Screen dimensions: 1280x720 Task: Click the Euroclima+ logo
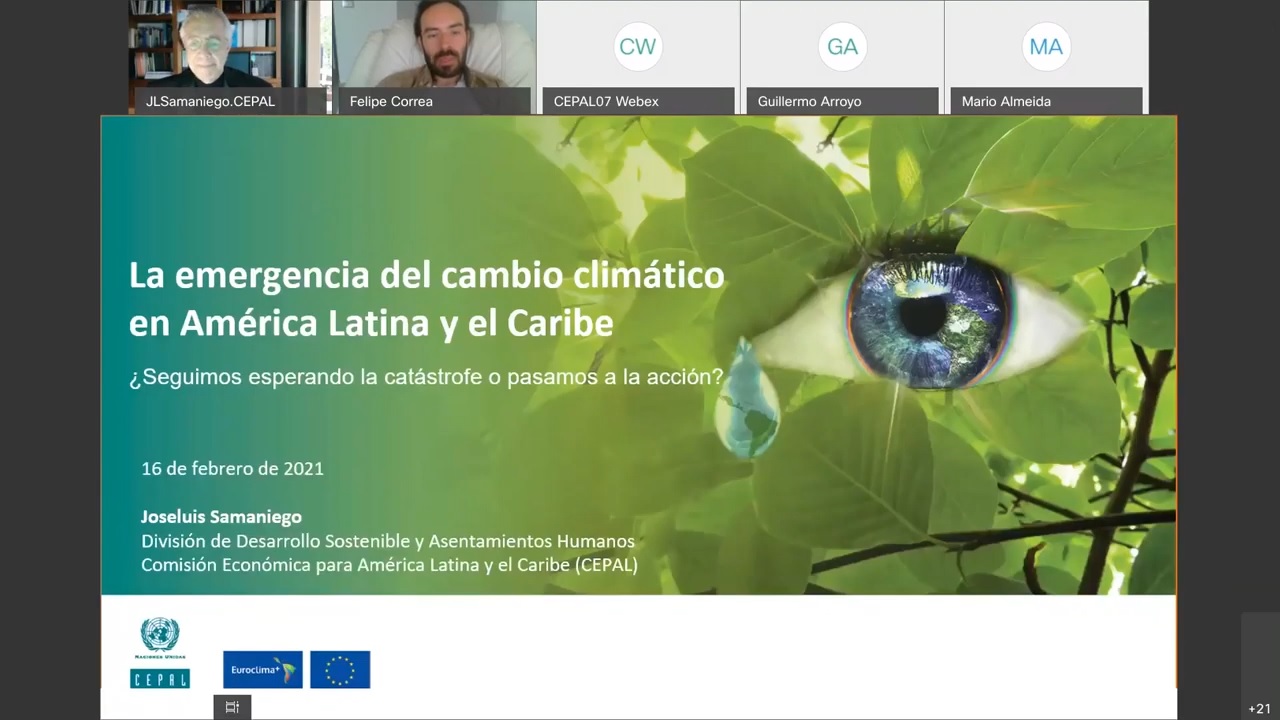[x=262, y=669]
